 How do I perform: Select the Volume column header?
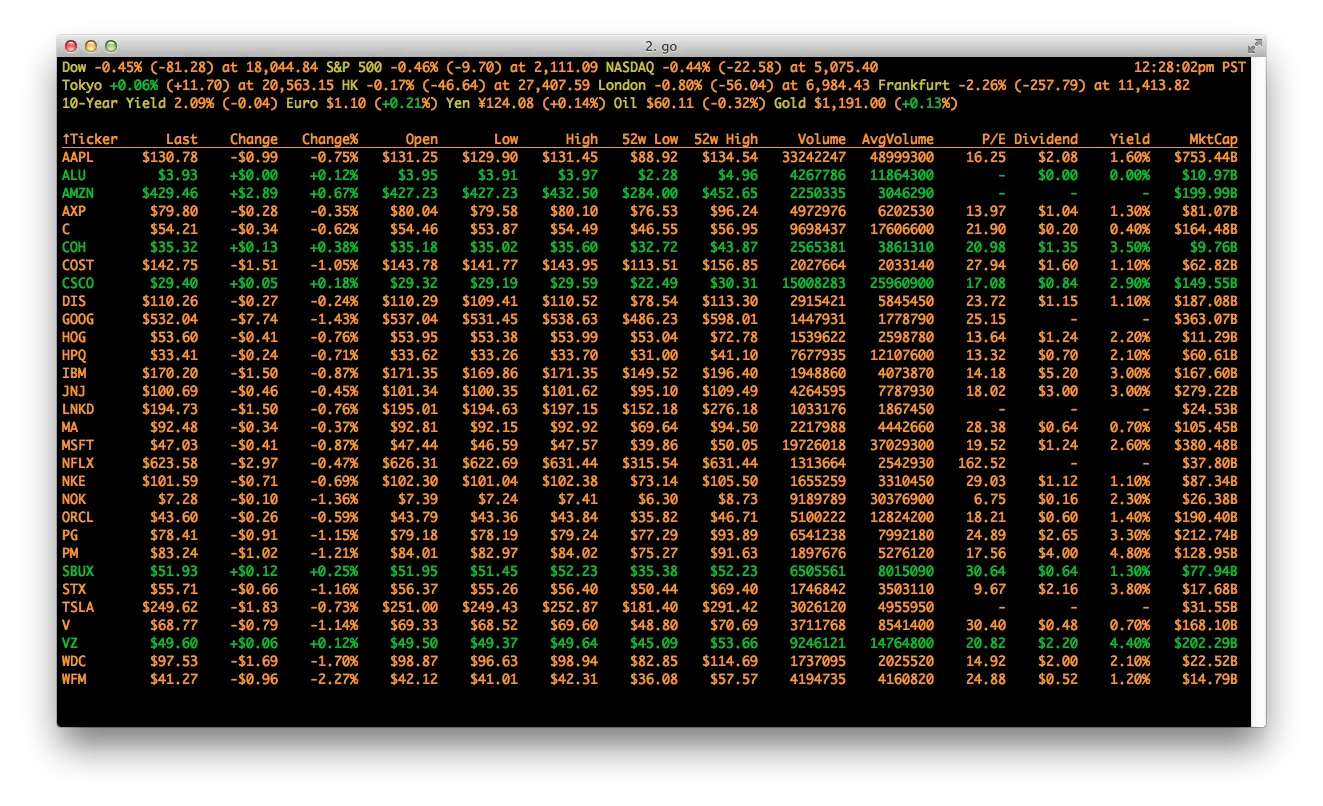822,139
